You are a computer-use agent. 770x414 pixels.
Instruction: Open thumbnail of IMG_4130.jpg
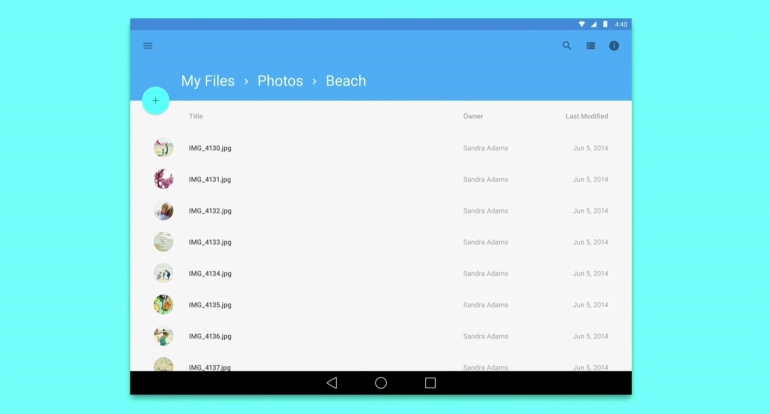click(163, 148)
